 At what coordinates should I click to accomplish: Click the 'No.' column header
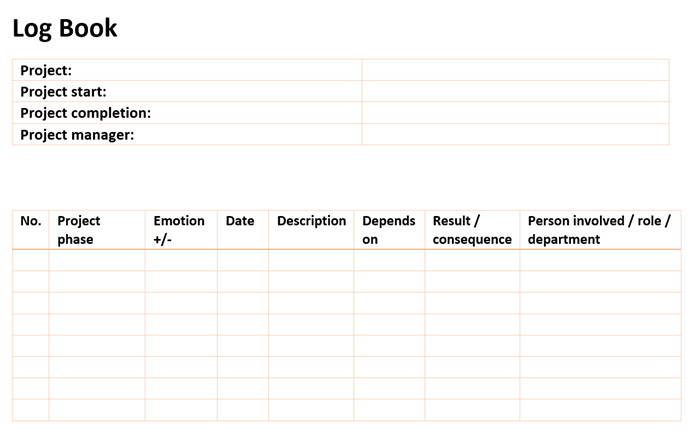tap(31, 221)
